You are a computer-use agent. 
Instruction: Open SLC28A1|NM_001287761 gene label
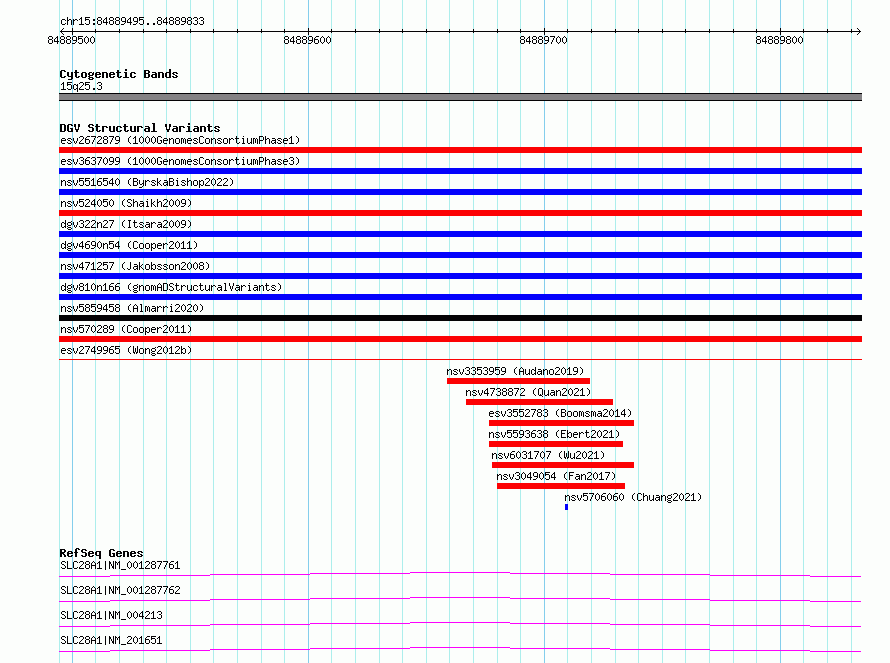(x=120, y=565)
